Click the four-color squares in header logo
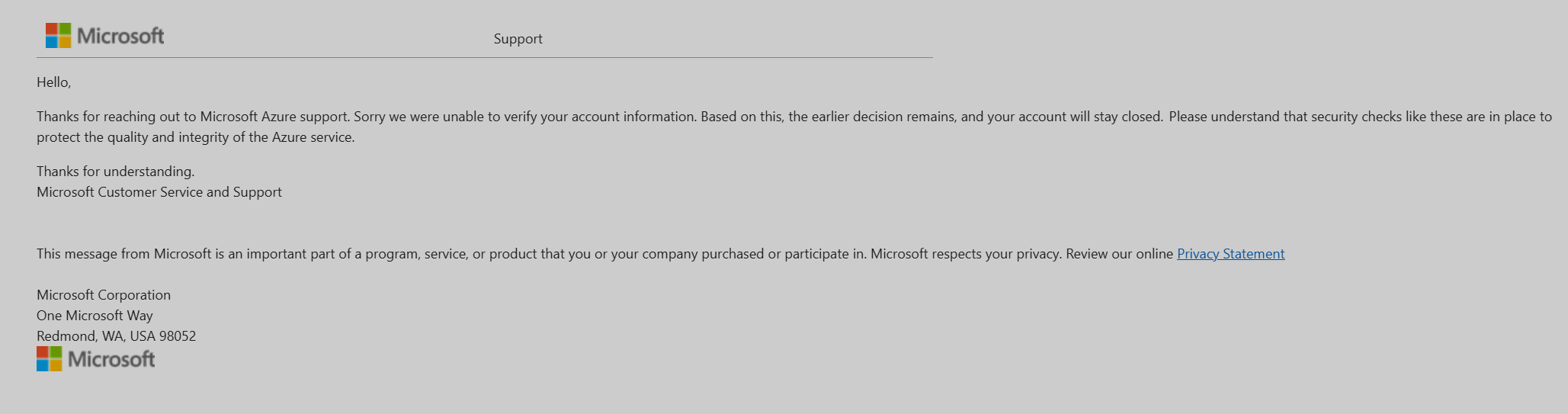This screenshot has width=1568, height=414. click(x=58, y=35)
